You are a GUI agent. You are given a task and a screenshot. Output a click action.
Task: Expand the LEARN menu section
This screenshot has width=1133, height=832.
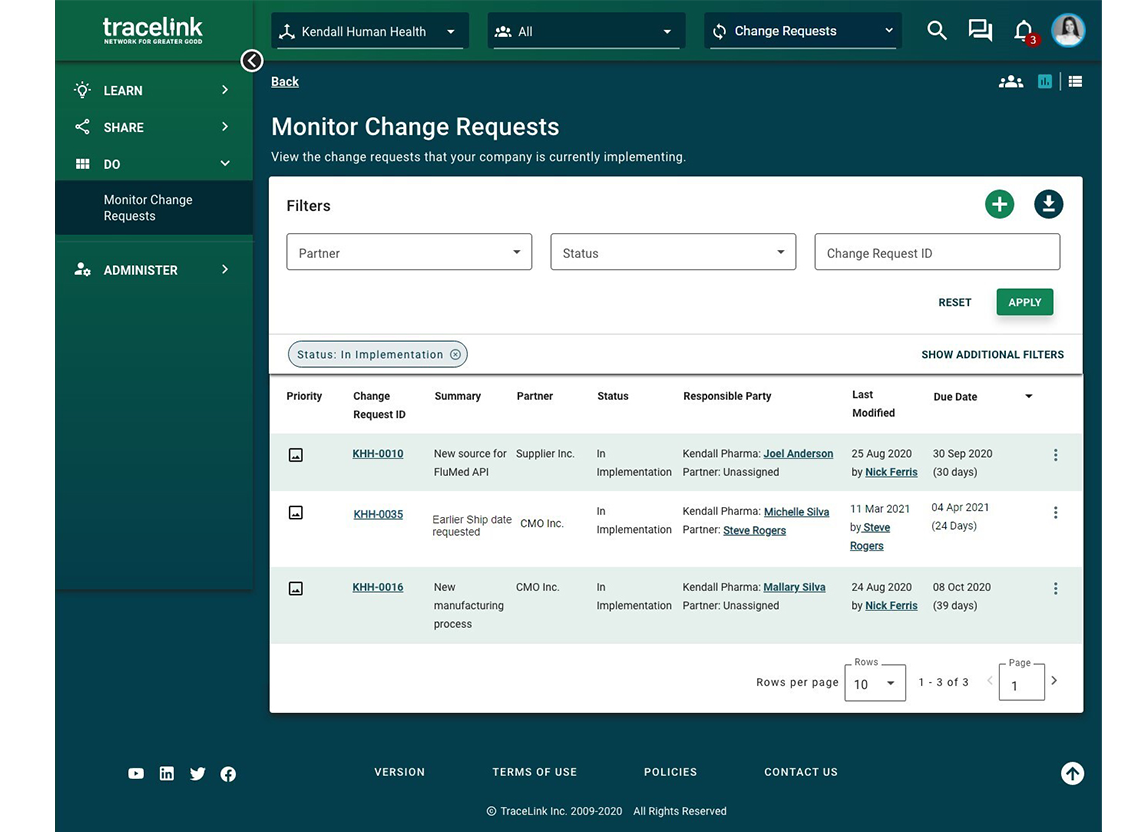point(153,90)
